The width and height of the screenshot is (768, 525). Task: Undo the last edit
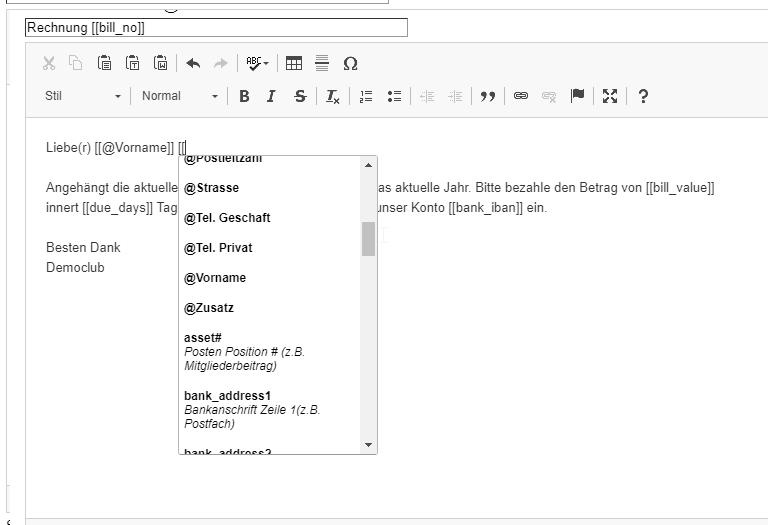click(193, 63)
